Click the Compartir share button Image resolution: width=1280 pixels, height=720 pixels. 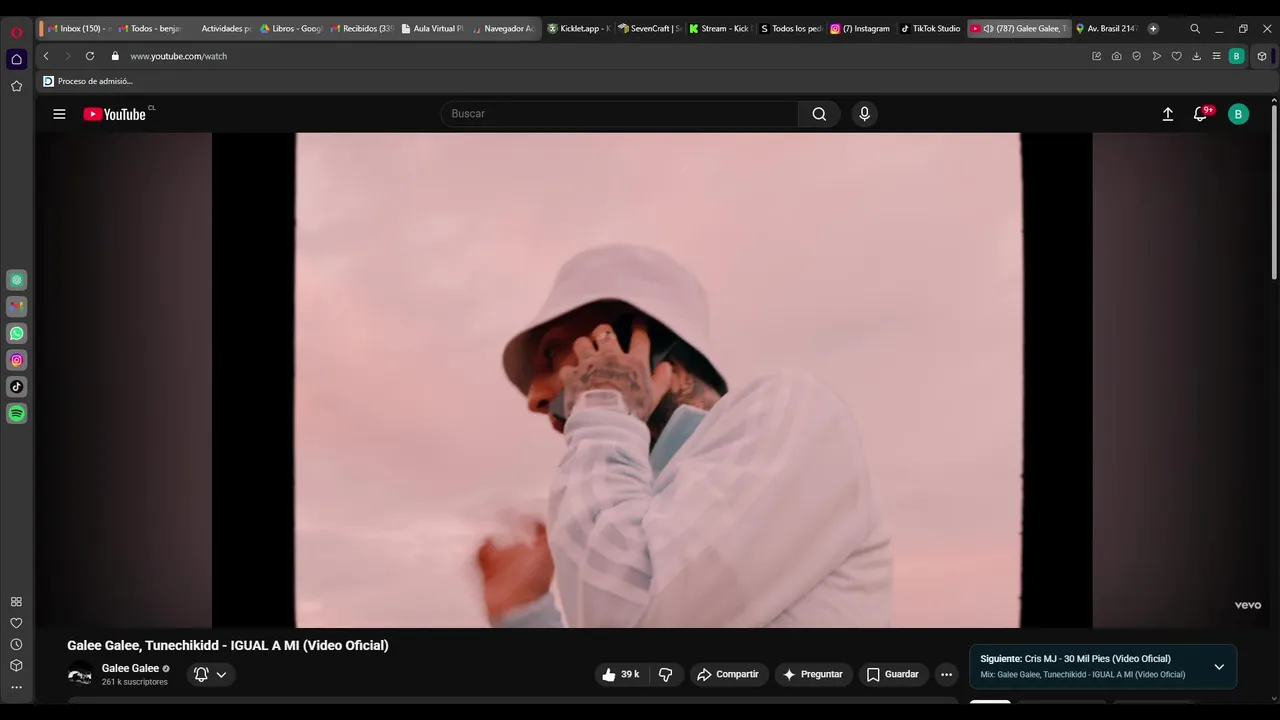pyautogui.click(x=728, y=675)
